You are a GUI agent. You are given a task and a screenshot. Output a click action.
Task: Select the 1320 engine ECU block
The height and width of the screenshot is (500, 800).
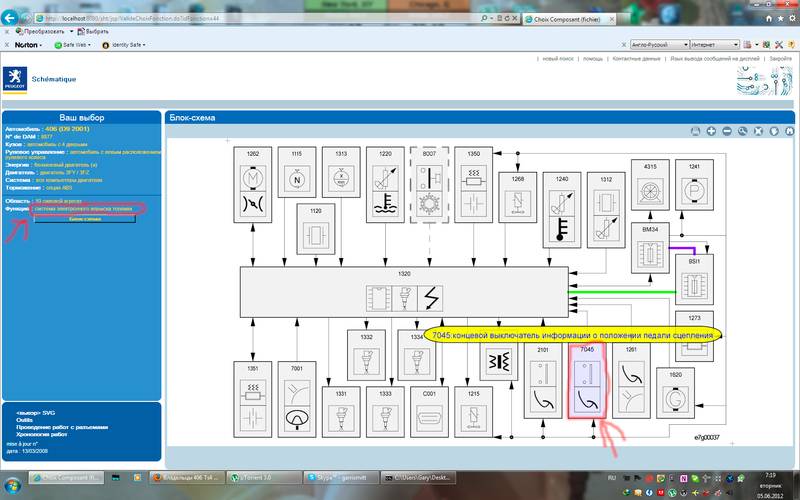click(404, 293)
